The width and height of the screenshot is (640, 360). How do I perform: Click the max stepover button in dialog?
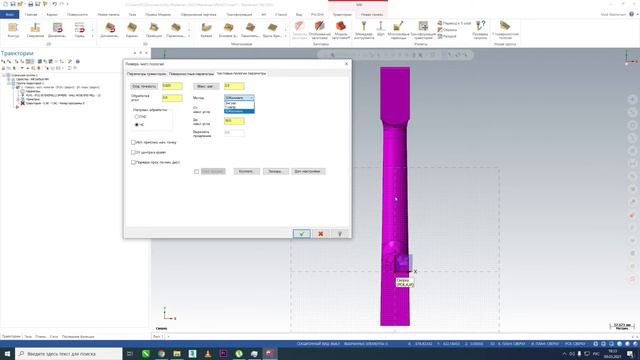(x=206, y=86)
